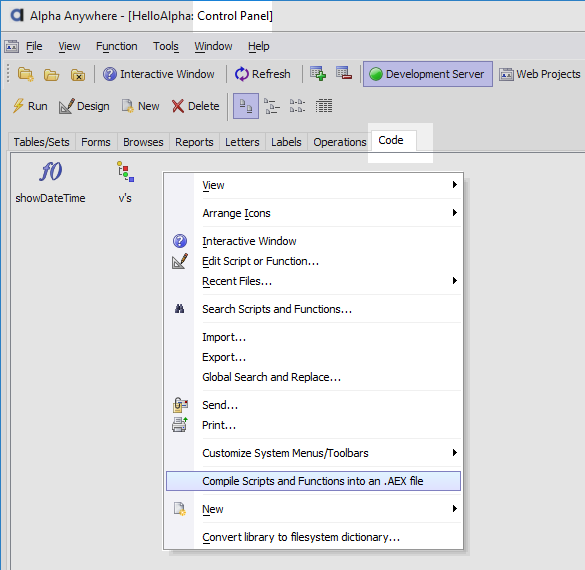Image resolution: width=585 pixels, height=570 pixels.
Task: Switch to the Labels tab
Action: click(286, 142)
